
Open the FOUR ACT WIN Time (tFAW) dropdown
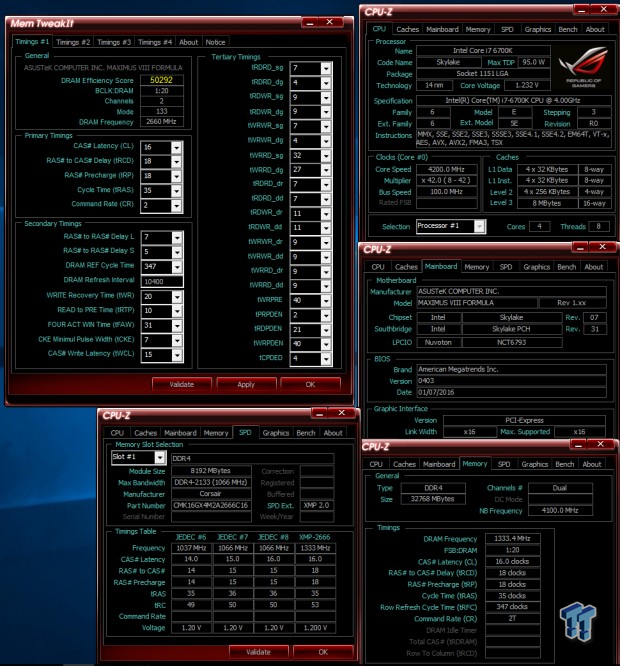click(x=177, y=326)
